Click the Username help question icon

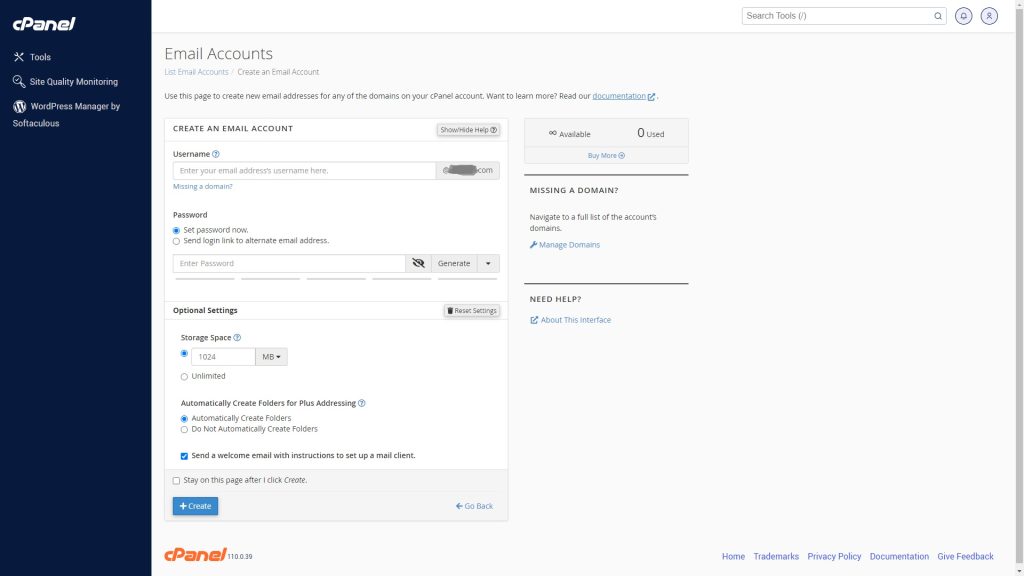point(216,154)
